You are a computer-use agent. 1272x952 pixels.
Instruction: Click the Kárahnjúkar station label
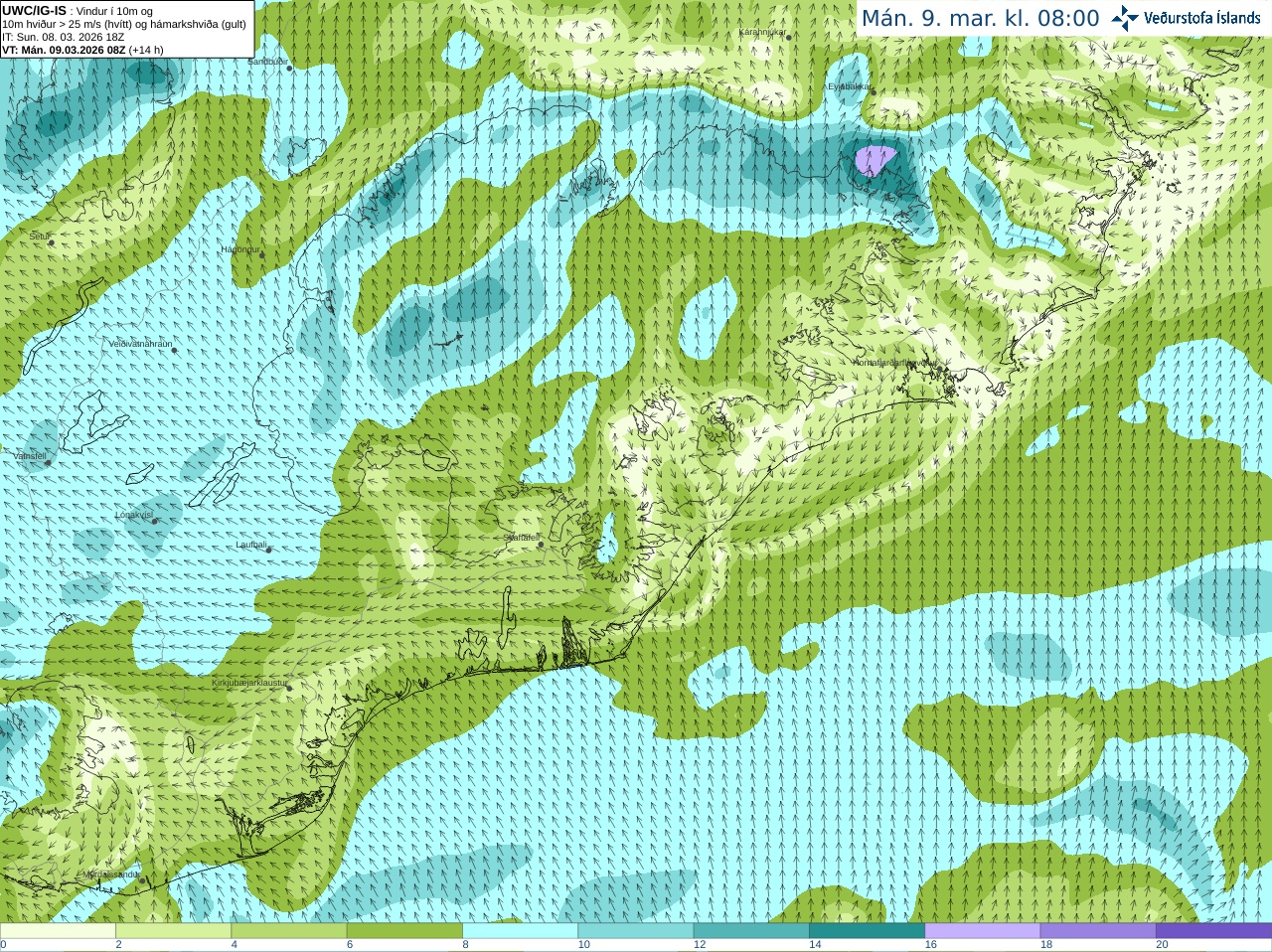pyautogui.click(x=763, y=33)
